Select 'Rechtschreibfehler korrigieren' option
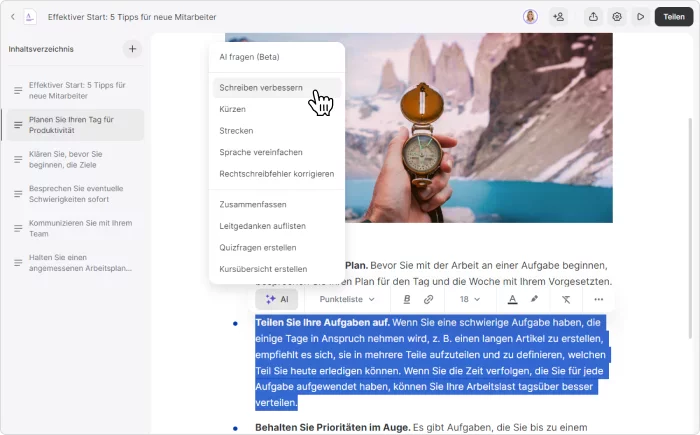This screenshot has width=700, height=435. [277, 174]
